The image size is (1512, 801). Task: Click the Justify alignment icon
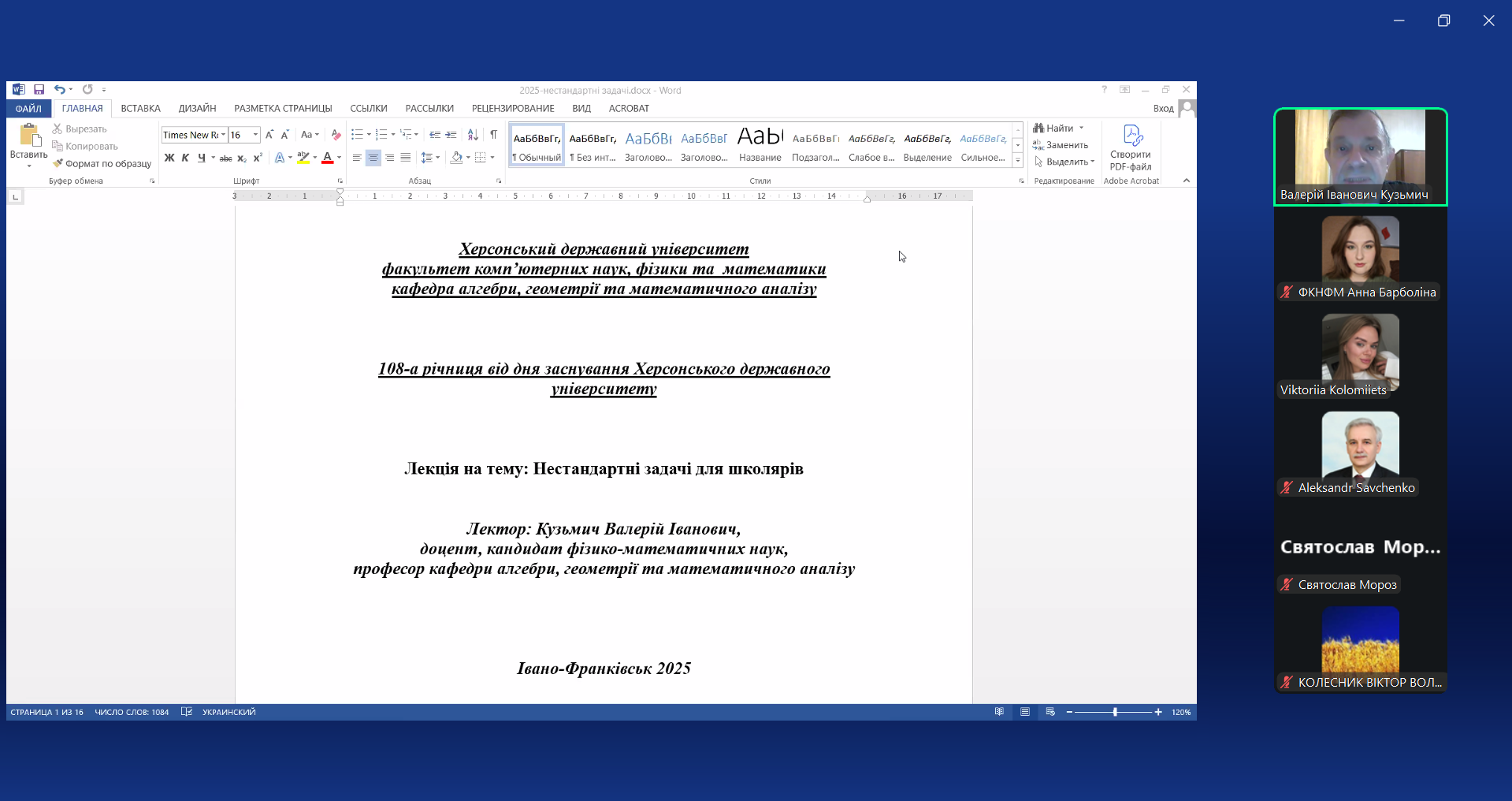(x=405, y=158)
